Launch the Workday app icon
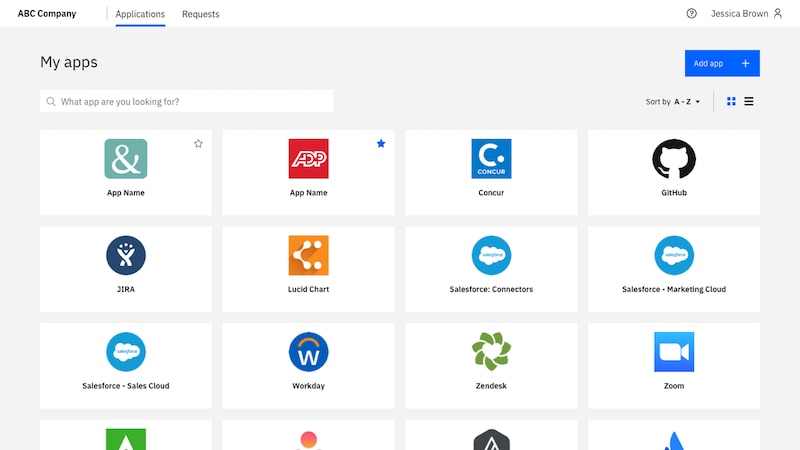Viewport: 800px width, 450px height. (308, 352)
